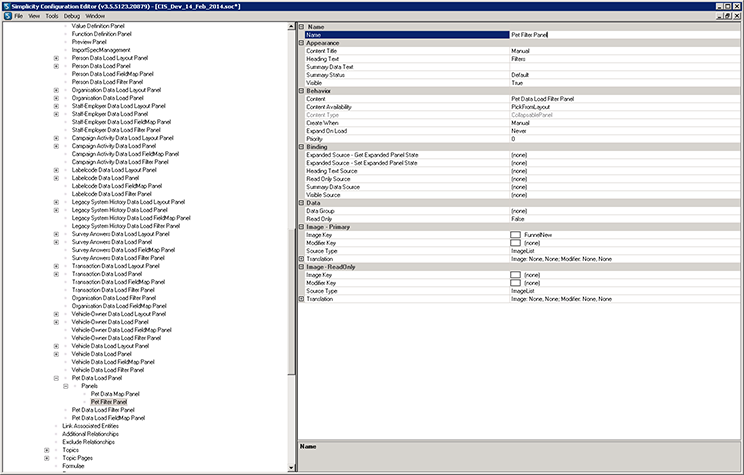Click the Summary Status value Default

(520, 75)
